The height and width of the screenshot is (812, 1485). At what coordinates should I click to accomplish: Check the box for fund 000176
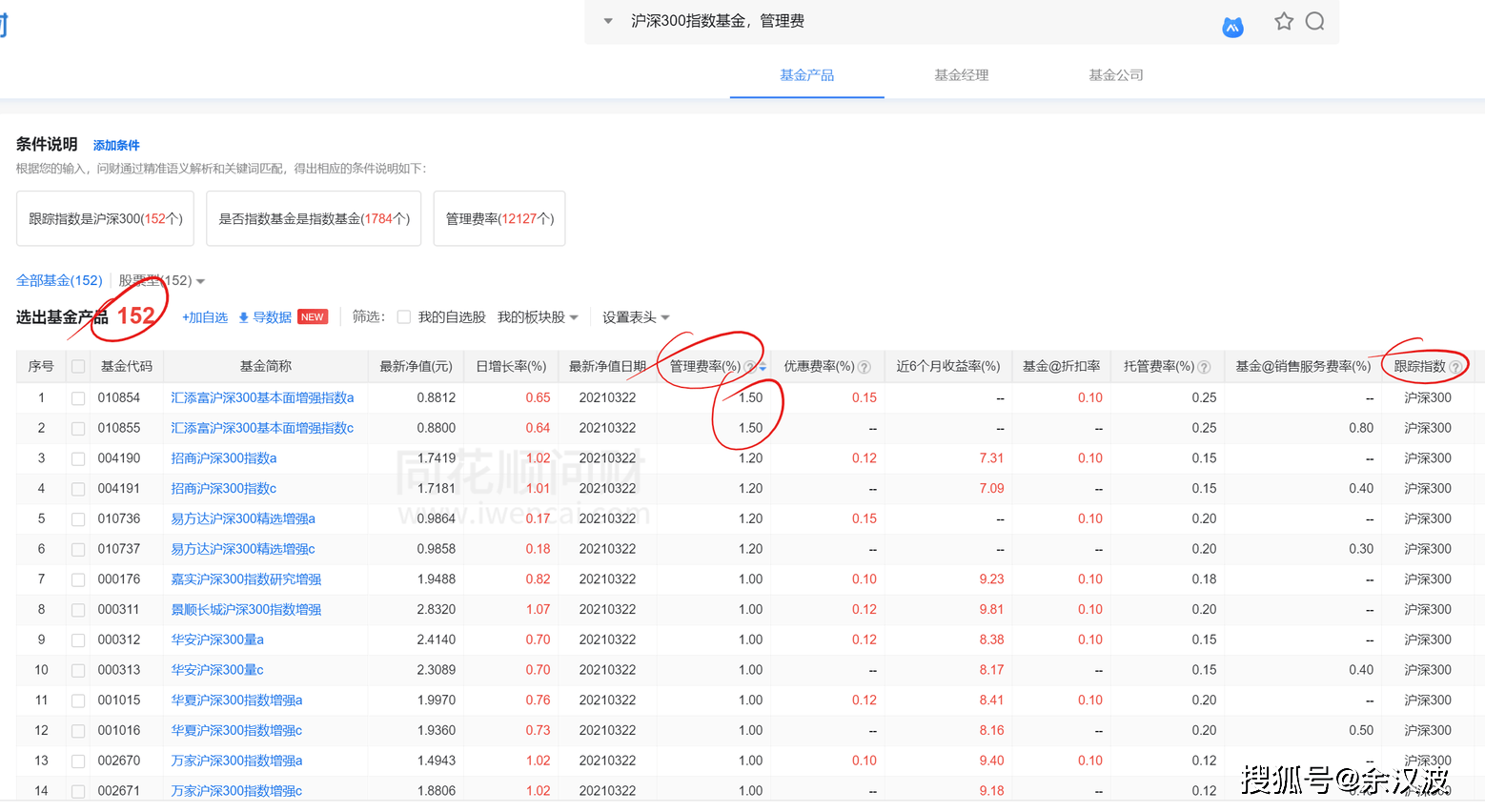coord(78,579)
